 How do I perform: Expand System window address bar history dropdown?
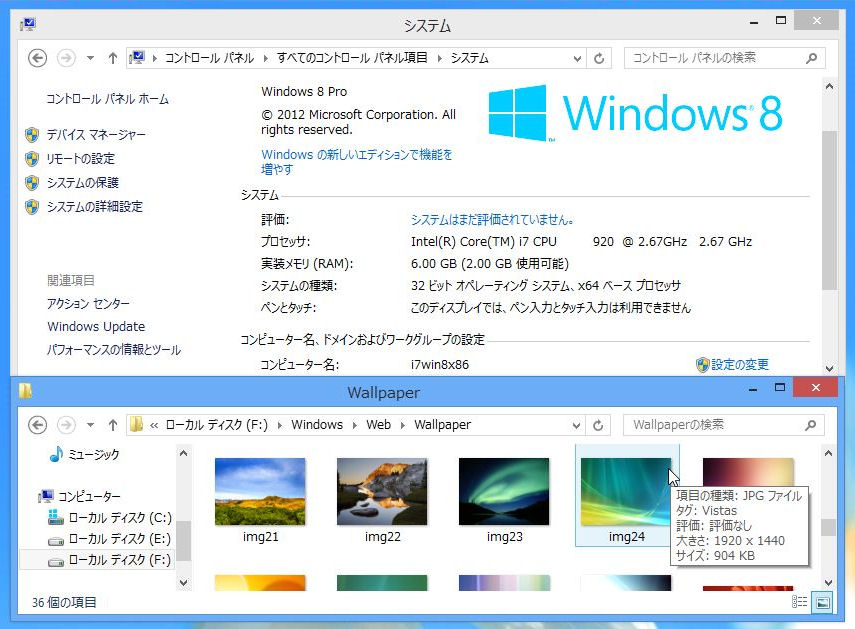click(x=577, y=58)
